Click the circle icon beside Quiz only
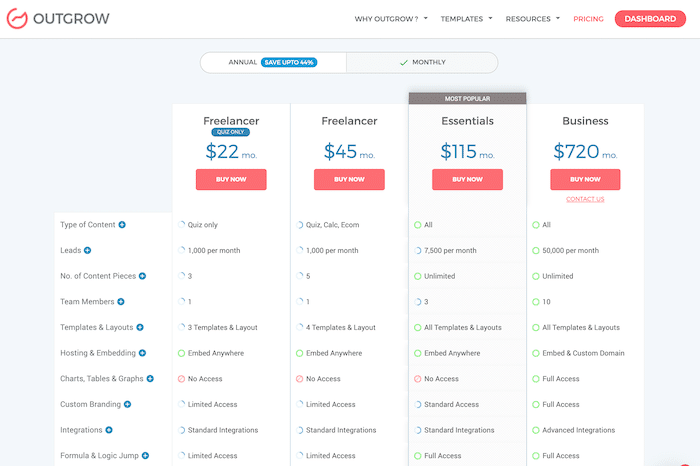 pyautogui.click(x=181, y=225)
